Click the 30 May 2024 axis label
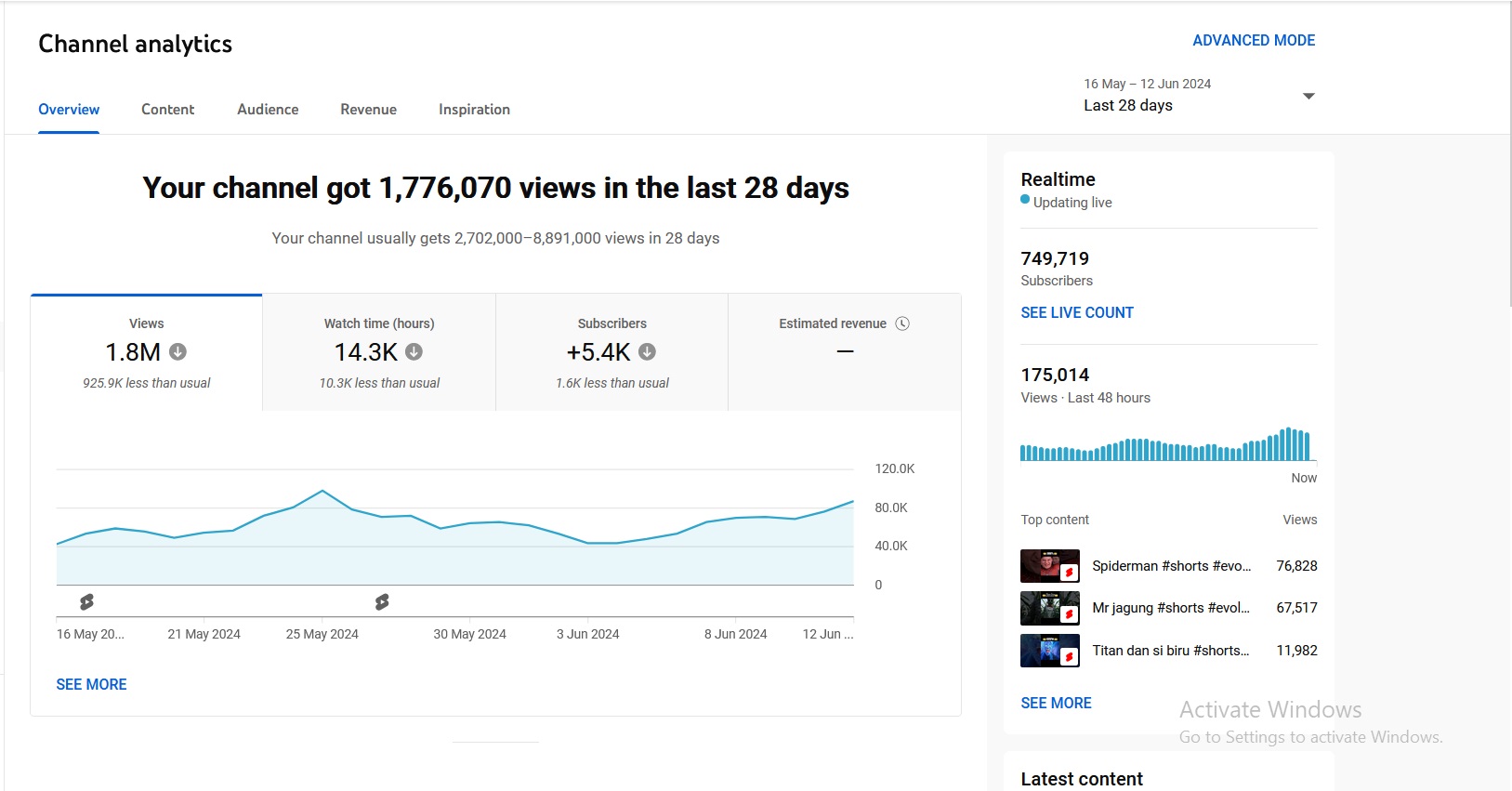The image size is (1512, 791). click(x=469, y=634)
